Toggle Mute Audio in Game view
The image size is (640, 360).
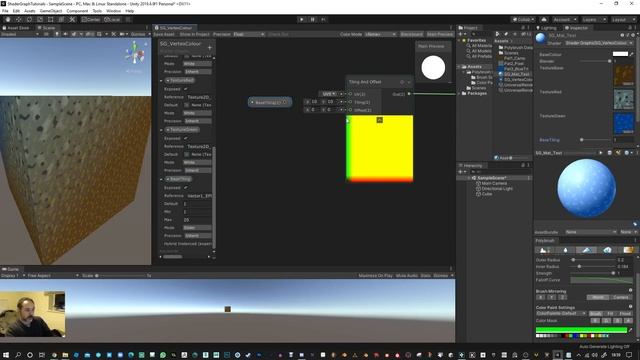407,276
